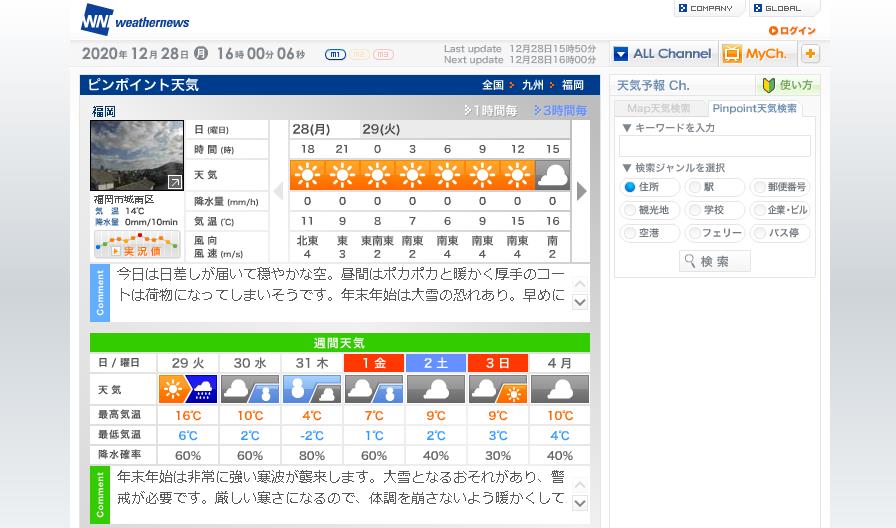
Task: Click the sunny icon for 6時
Action: (447, 175)
